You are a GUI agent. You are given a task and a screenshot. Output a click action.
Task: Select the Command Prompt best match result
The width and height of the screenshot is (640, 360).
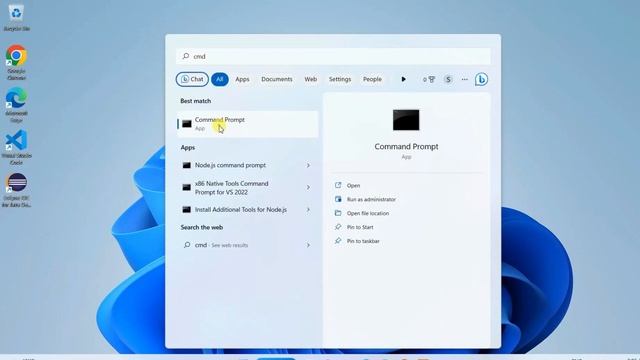coord(247,124)
